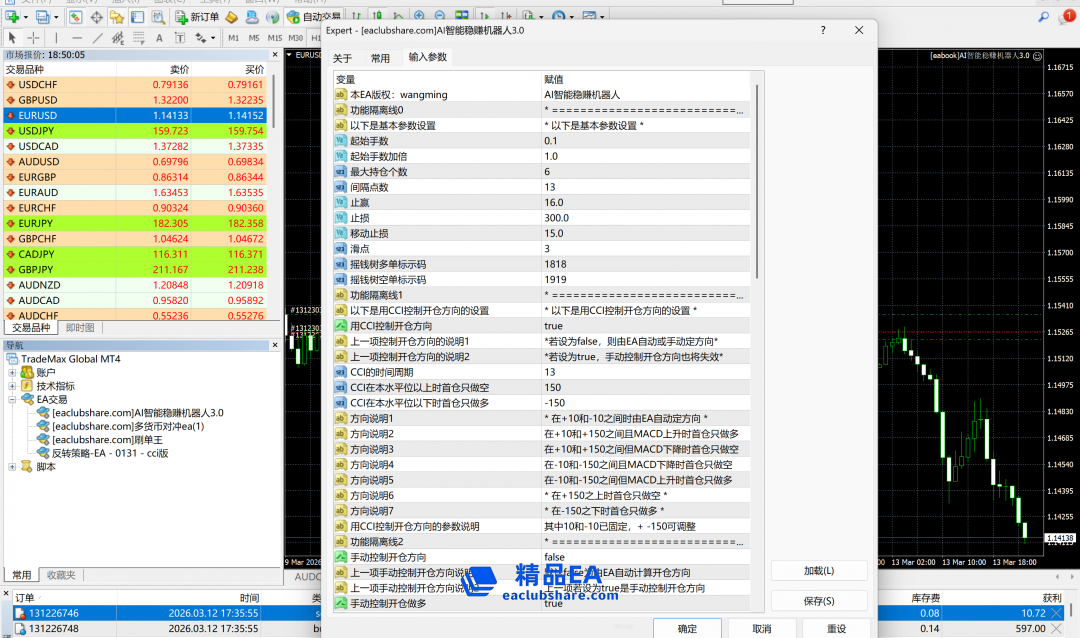This screenshot has width=1080, height=638.
Task: Collapse the EA交易 tree node
Action: click(x=12, y=399)
